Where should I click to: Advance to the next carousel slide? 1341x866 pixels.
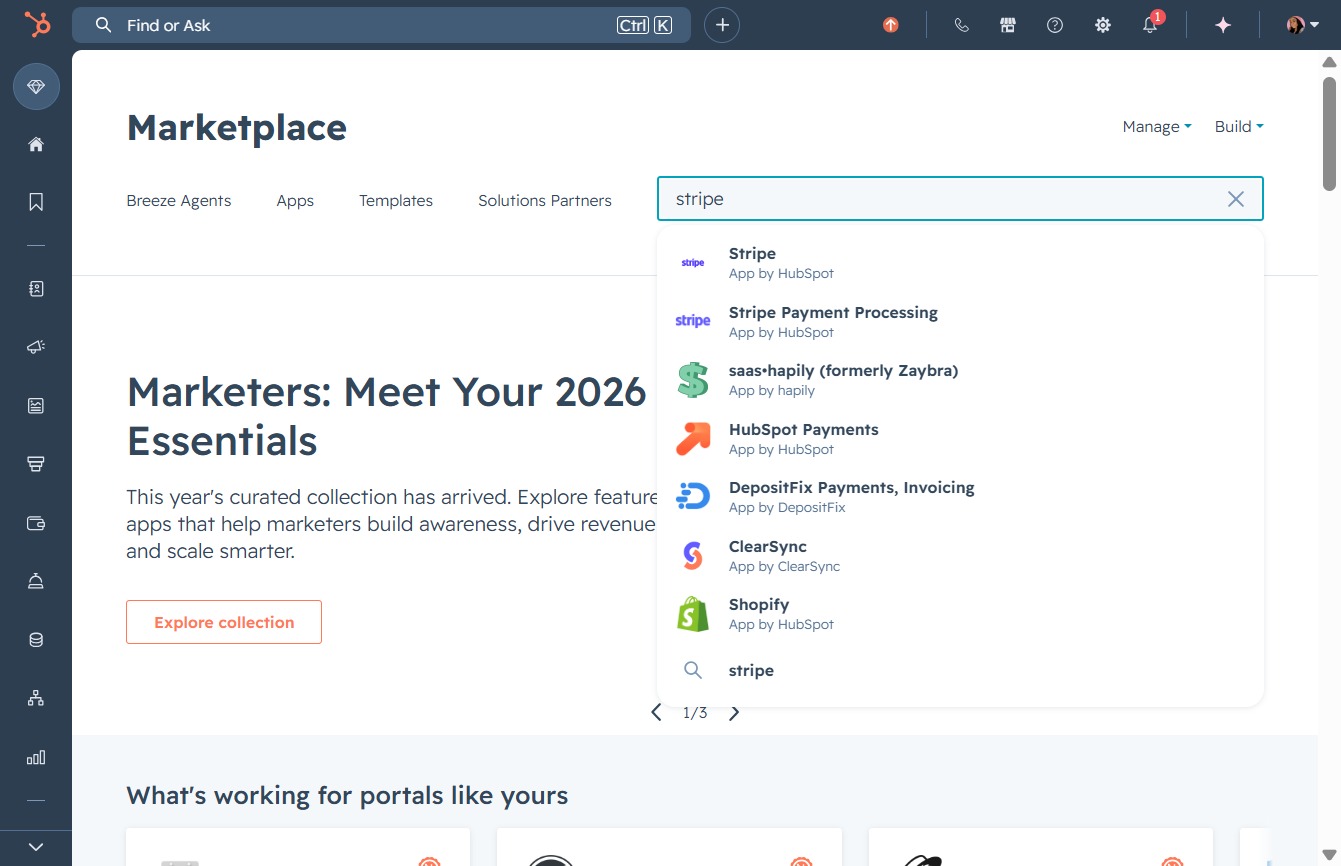734,712
